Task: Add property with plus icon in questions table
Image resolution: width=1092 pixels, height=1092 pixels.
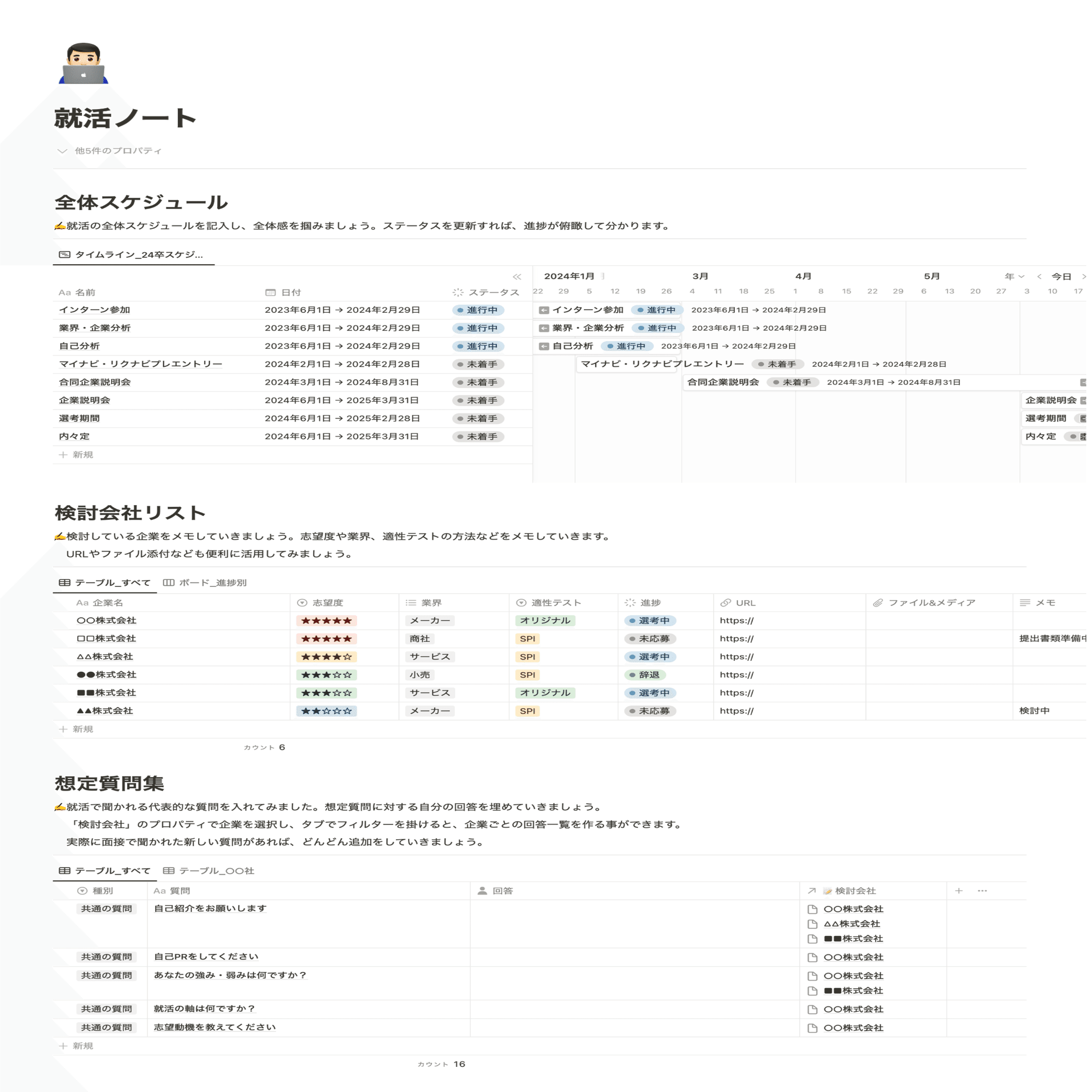Action: (x=959, y=892)
